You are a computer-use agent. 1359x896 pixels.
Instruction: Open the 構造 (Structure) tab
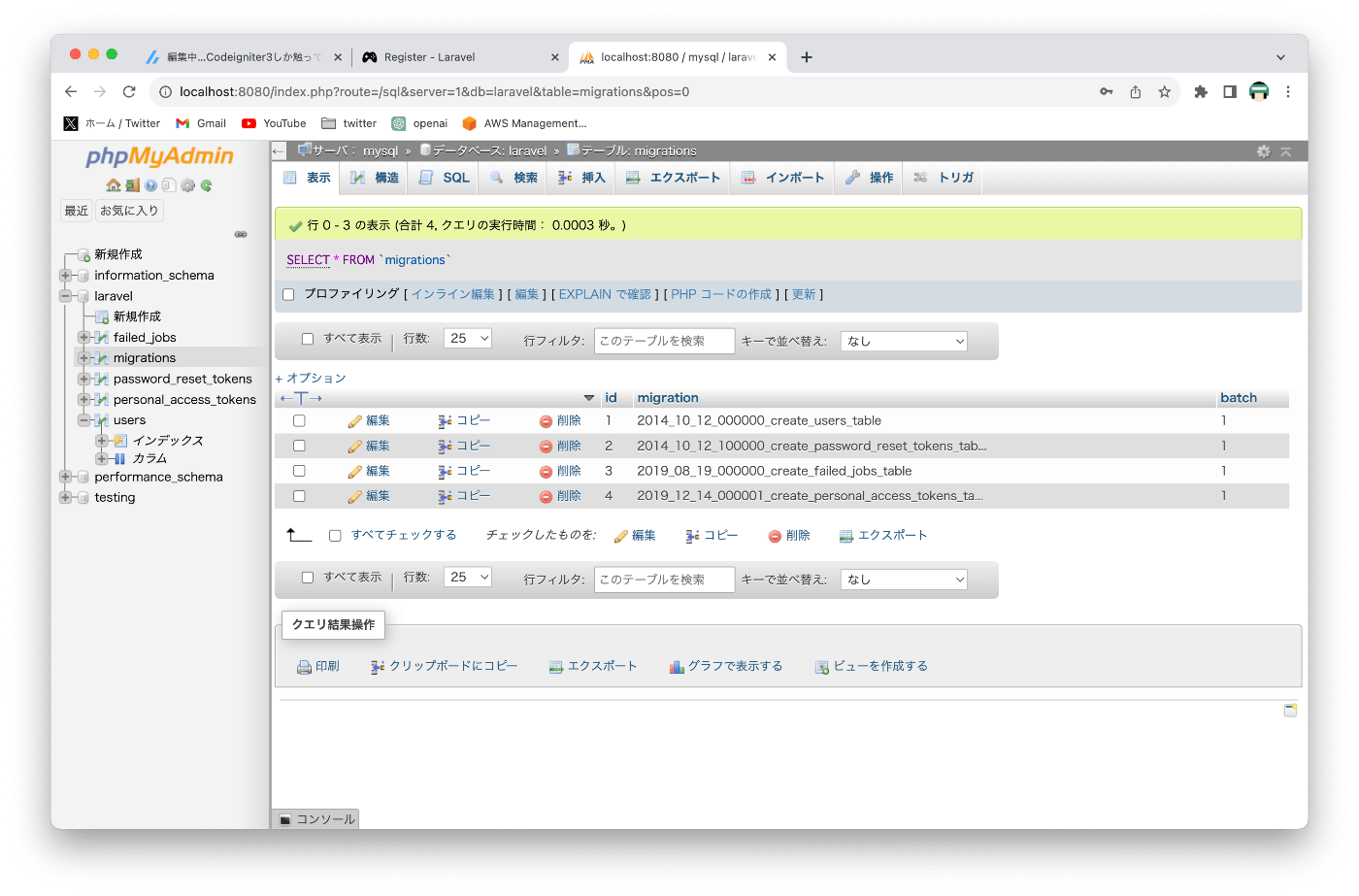tap(375, 178)
